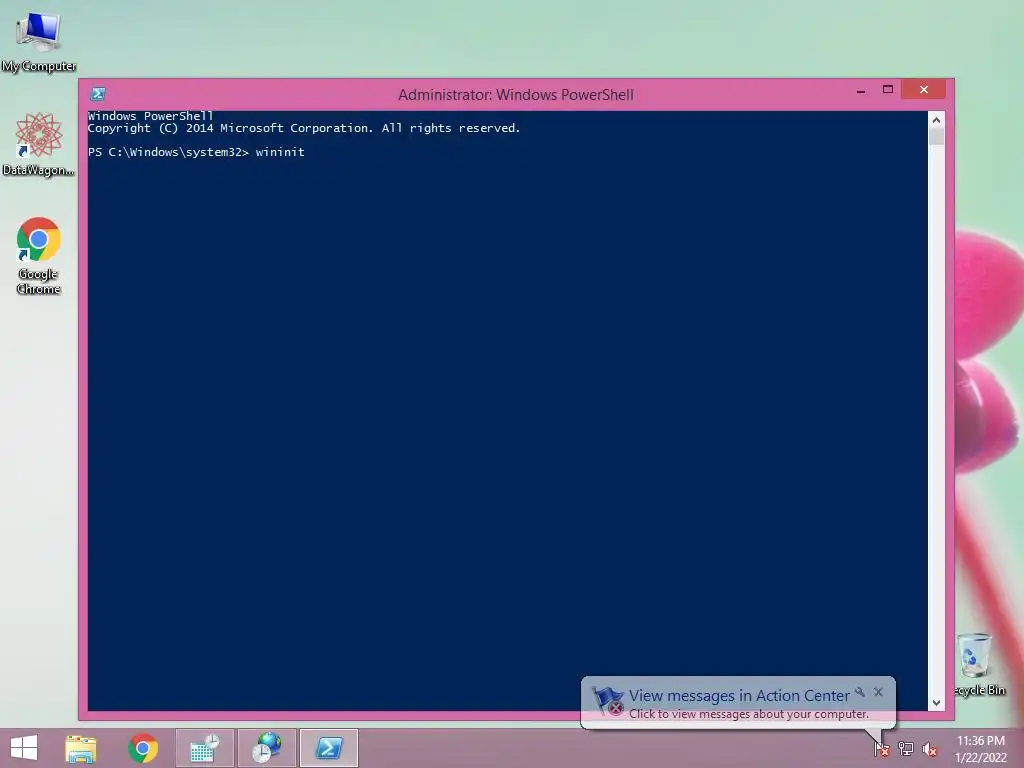Click the Action Center flag tray icon
This screenshot has height=768, width=1024.
[882, 749]
